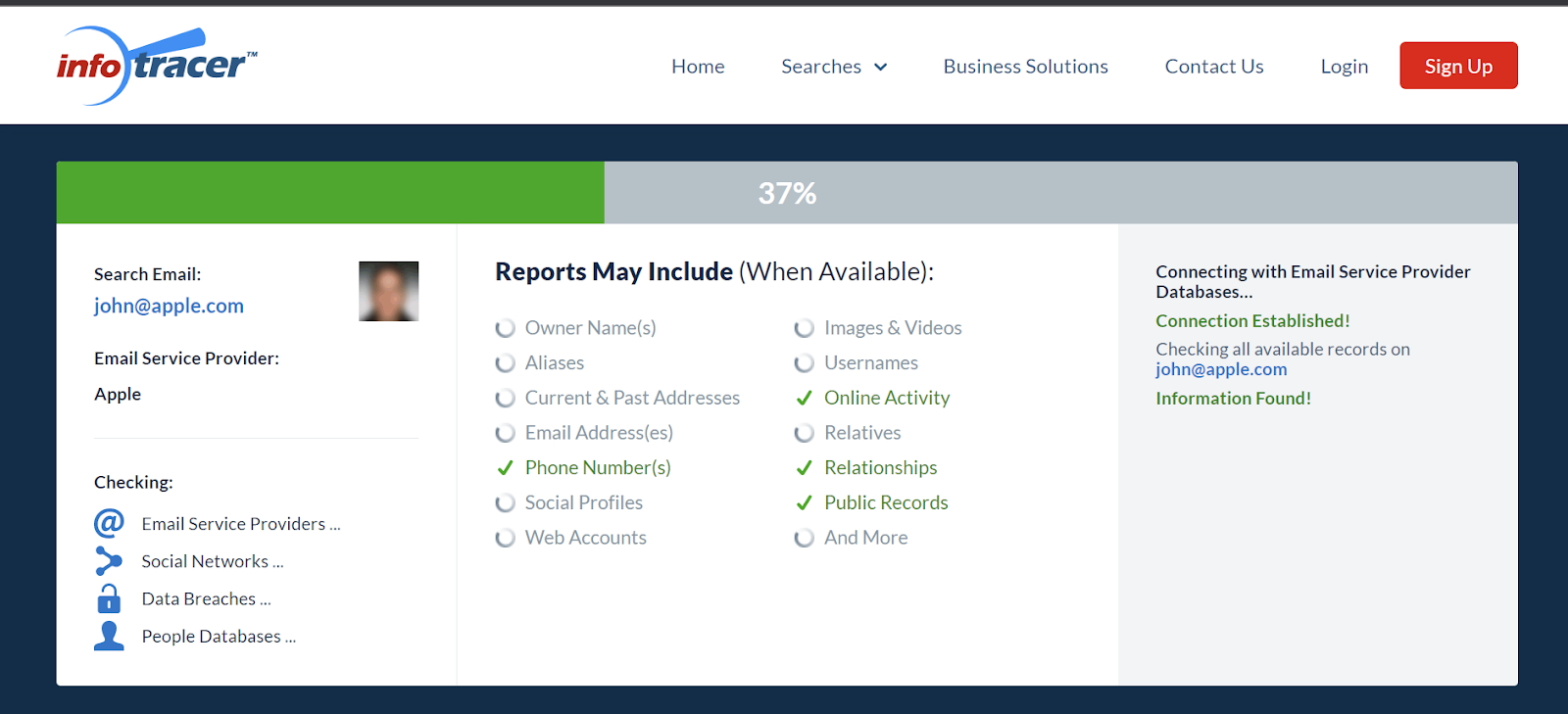
Task: Click the spinner beside Web Accounts
Action: tap(505, 538)
